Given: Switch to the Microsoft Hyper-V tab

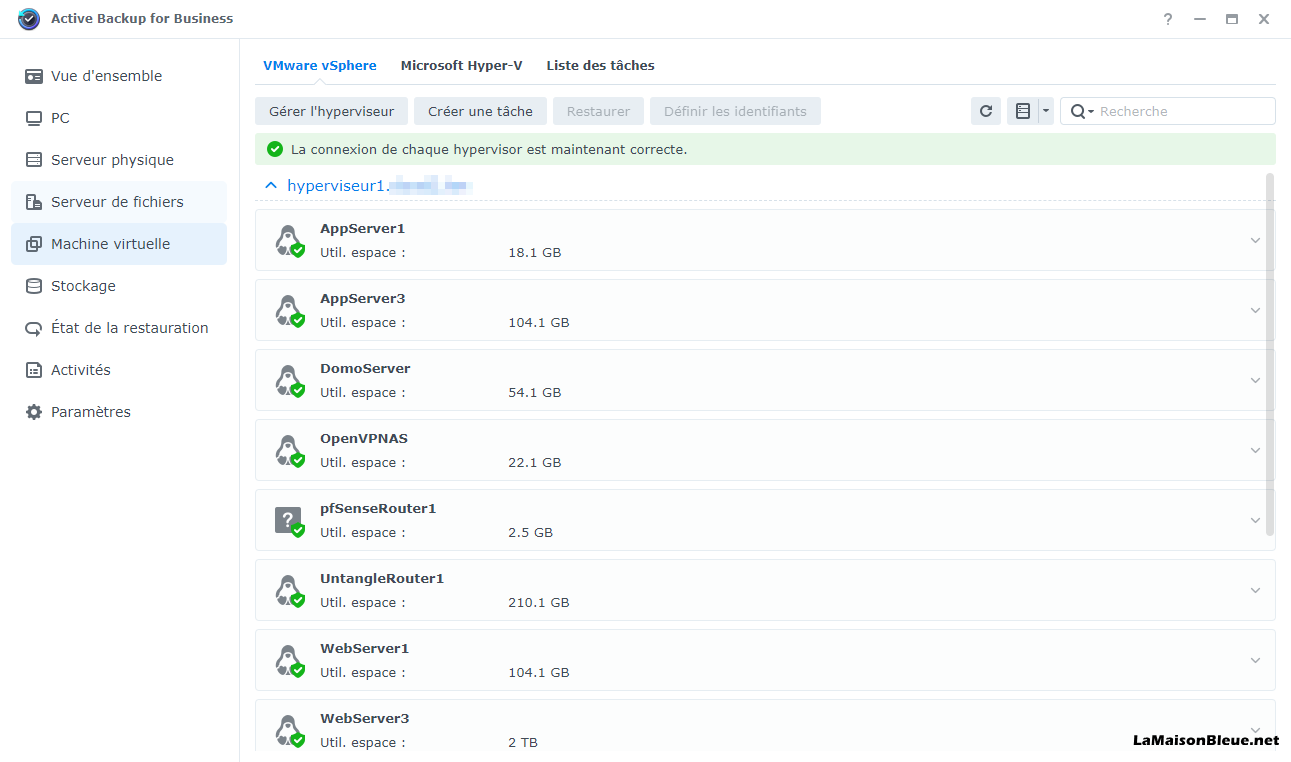Looking at the screenshot, I should click(462, 65).
